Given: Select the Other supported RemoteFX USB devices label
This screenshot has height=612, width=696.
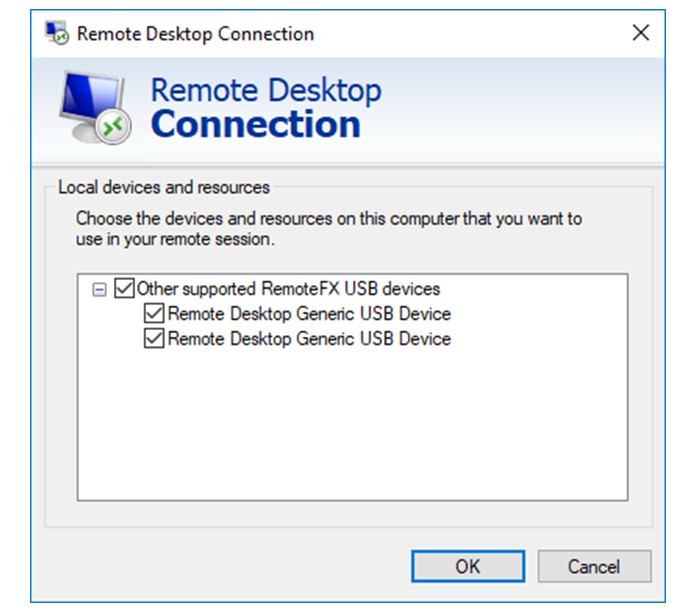Looking at the screenshot, I should pyautogui.click(x=288, y=288).
